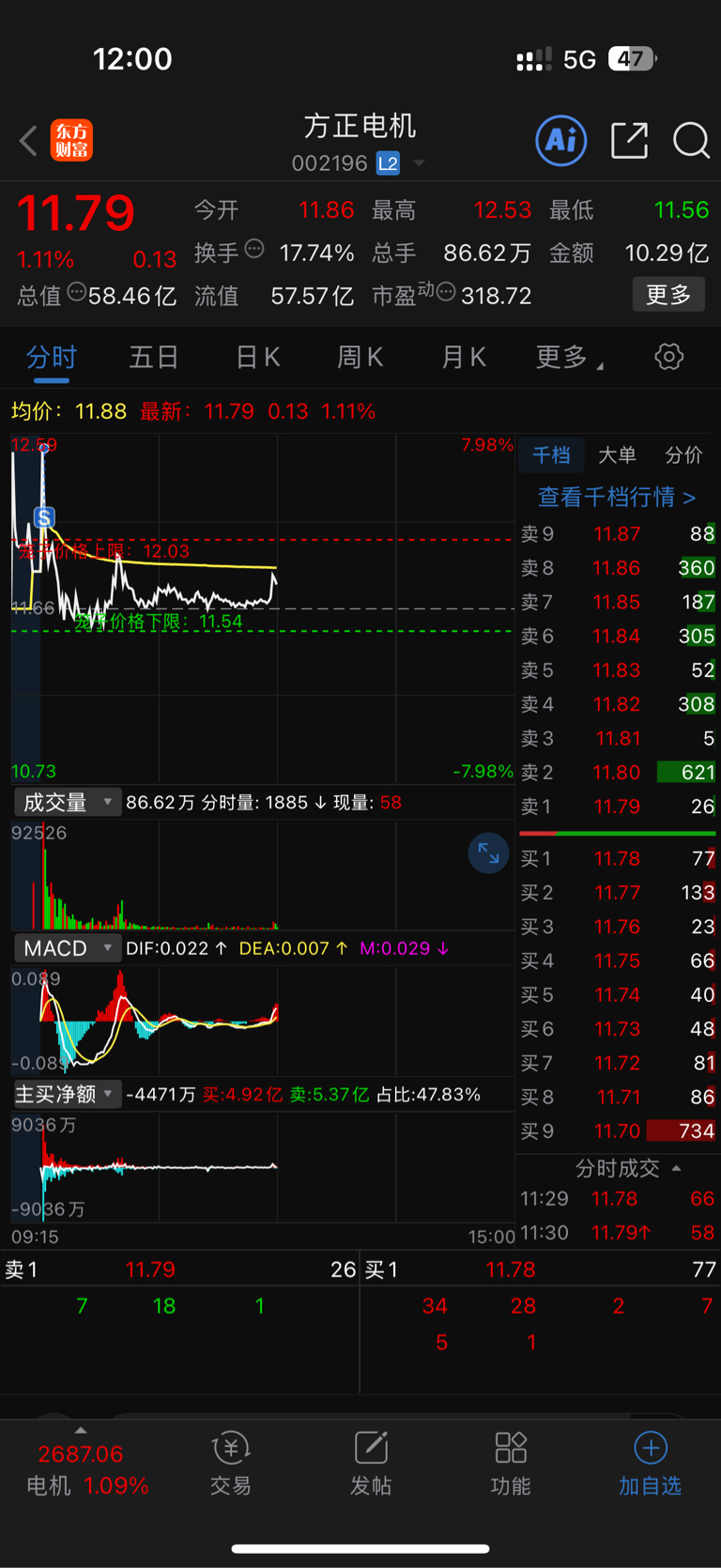Viewport: 721px width, 1568px height.
Task: Tap the large 11.79 current price
Action: pyautogui.click(x=76, y=213)
